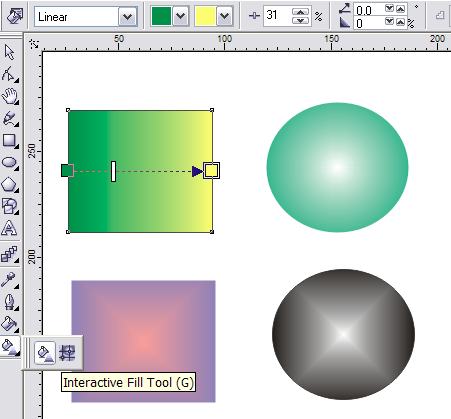
Task: Click the fountain fill angle field
Action: (369, 10)
